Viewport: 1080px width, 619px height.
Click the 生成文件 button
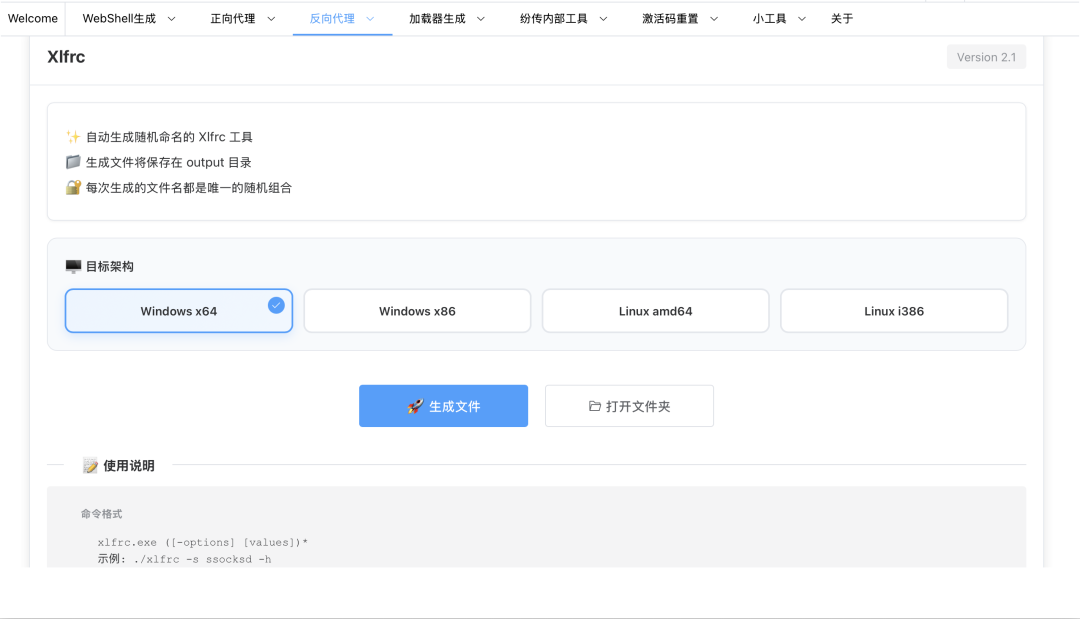click(x=444, y=406)
